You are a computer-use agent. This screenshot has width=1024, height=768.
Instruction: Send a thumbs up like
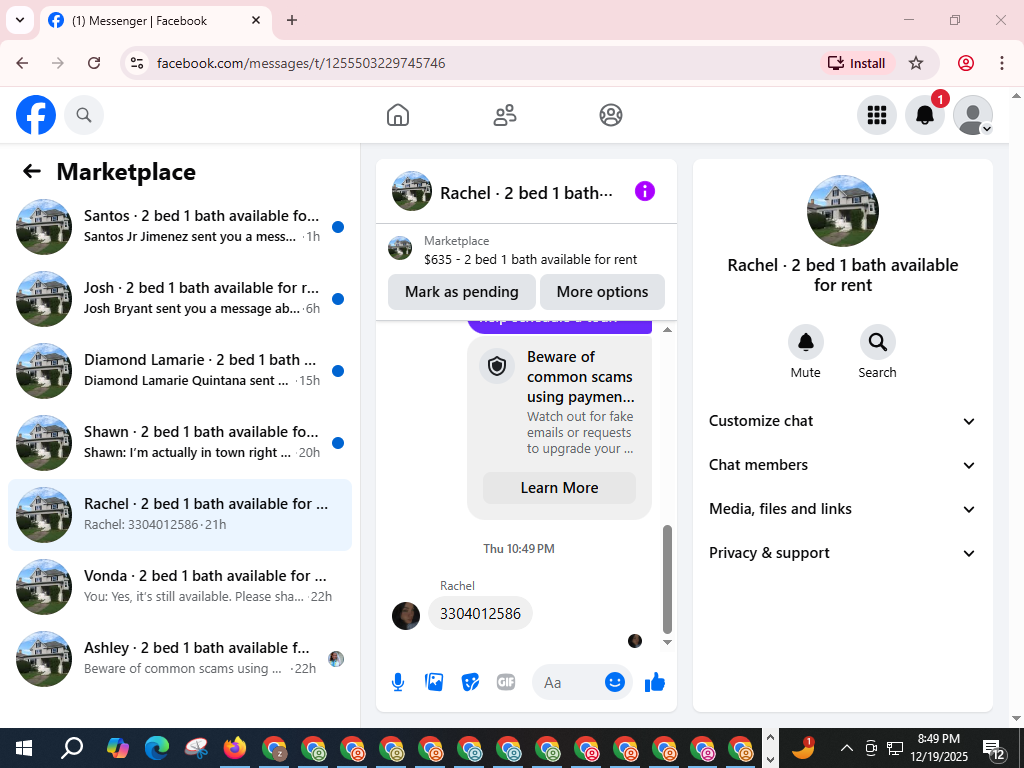[x=654, y=682]
